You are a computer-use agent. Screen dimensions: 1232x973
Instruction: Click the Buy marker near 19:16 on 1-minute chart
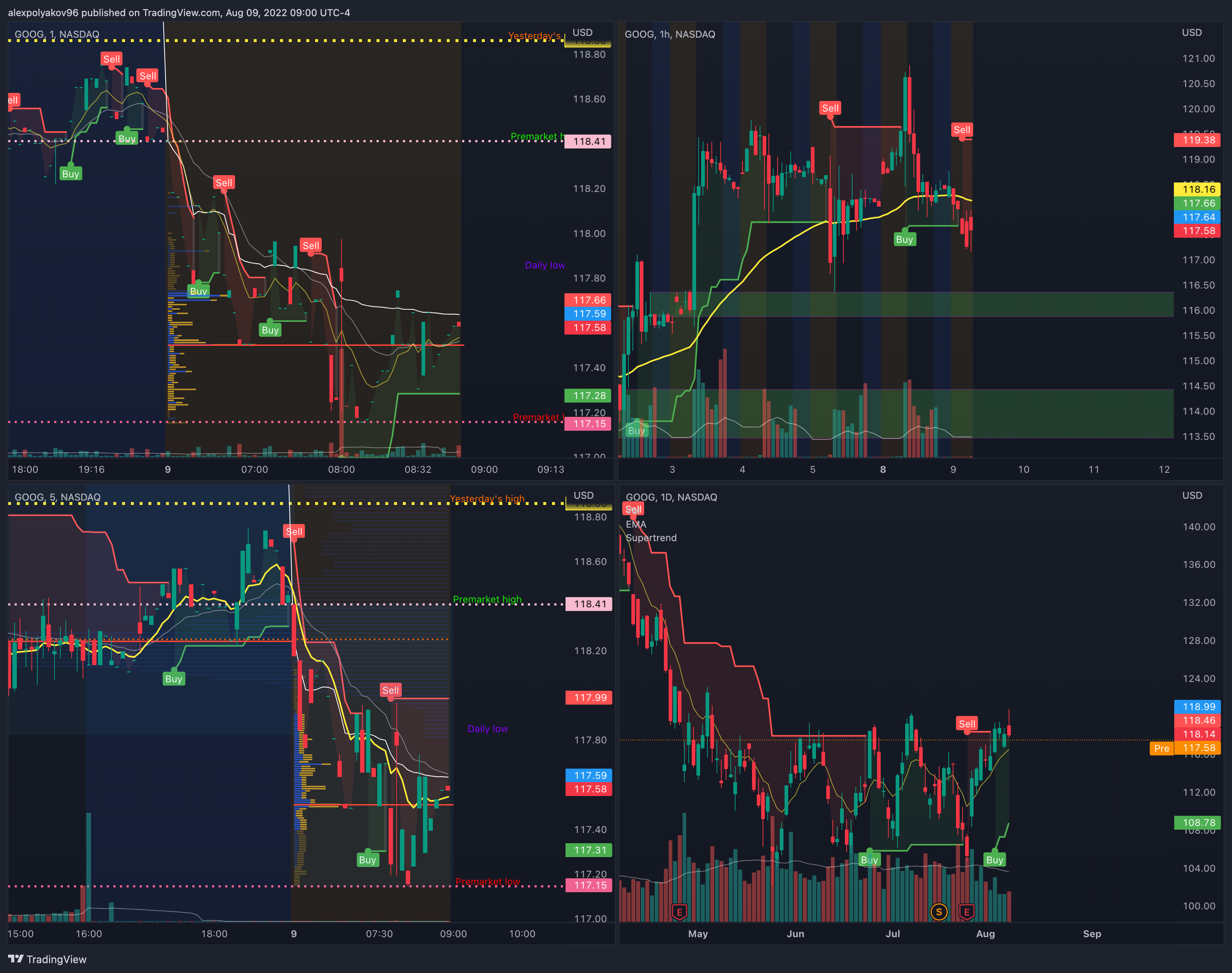coord(71,174)
